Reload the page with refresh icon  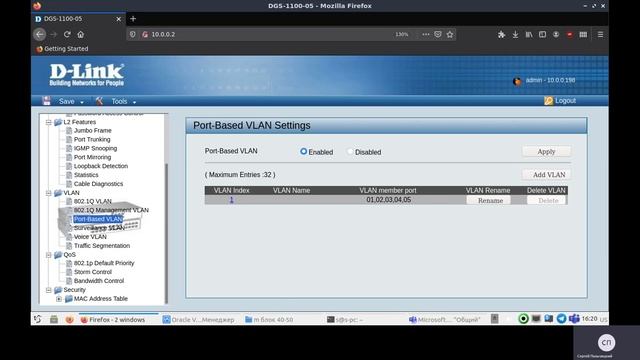click(x=67, y=35)
